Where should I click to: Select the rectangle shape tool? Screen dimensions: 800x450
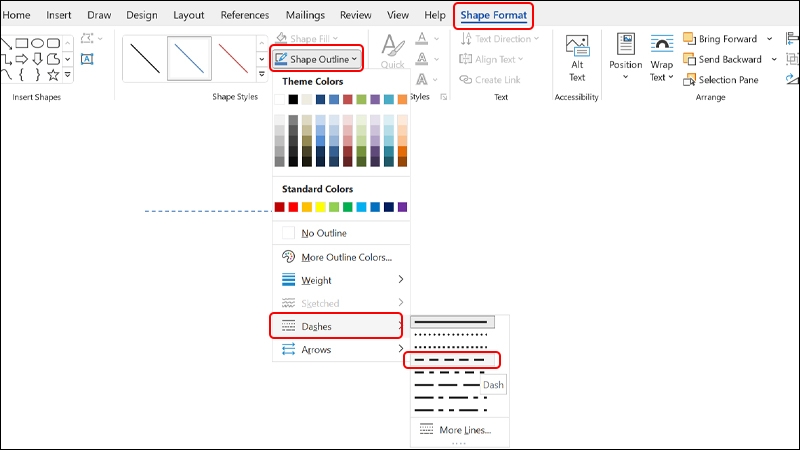[21, 43]
